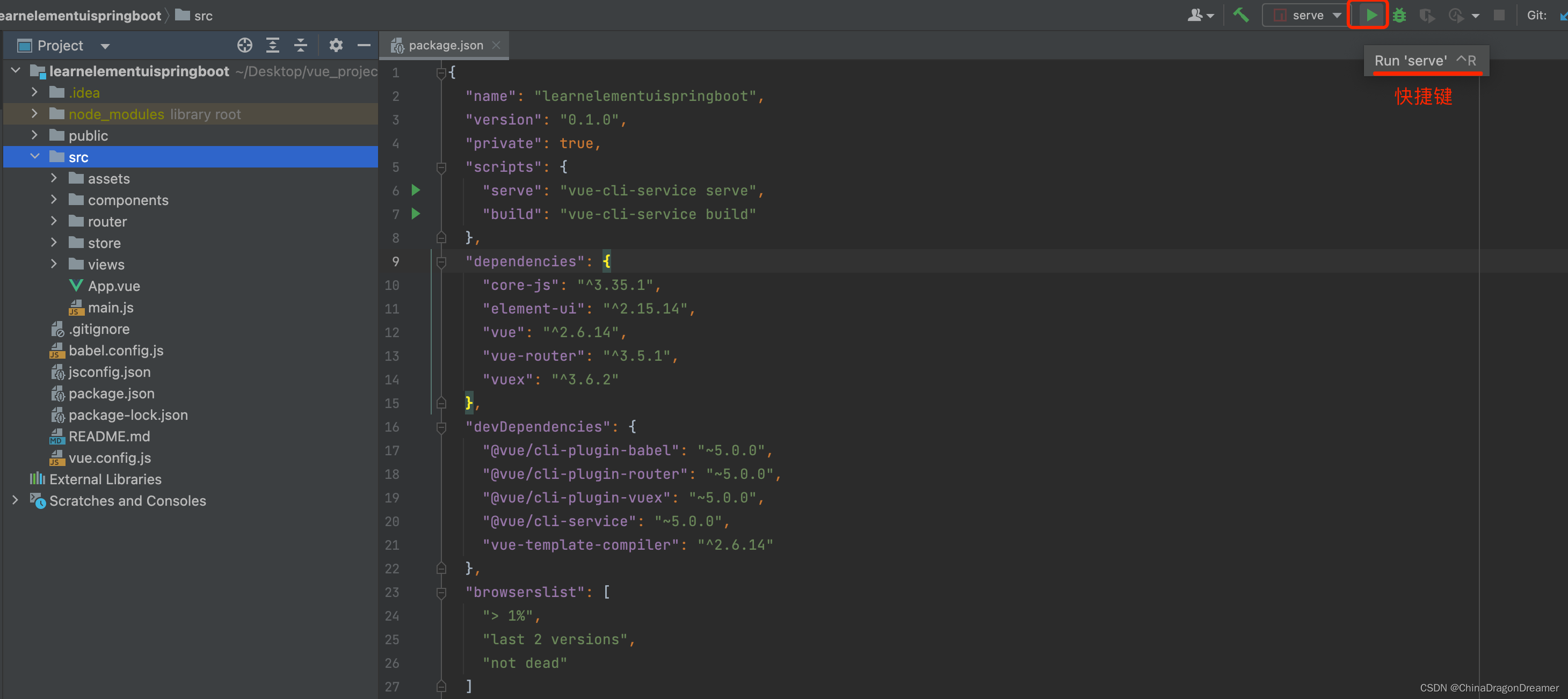
Task: Fold the root JSON object on line 1
Action: click(x=441, y=73)
